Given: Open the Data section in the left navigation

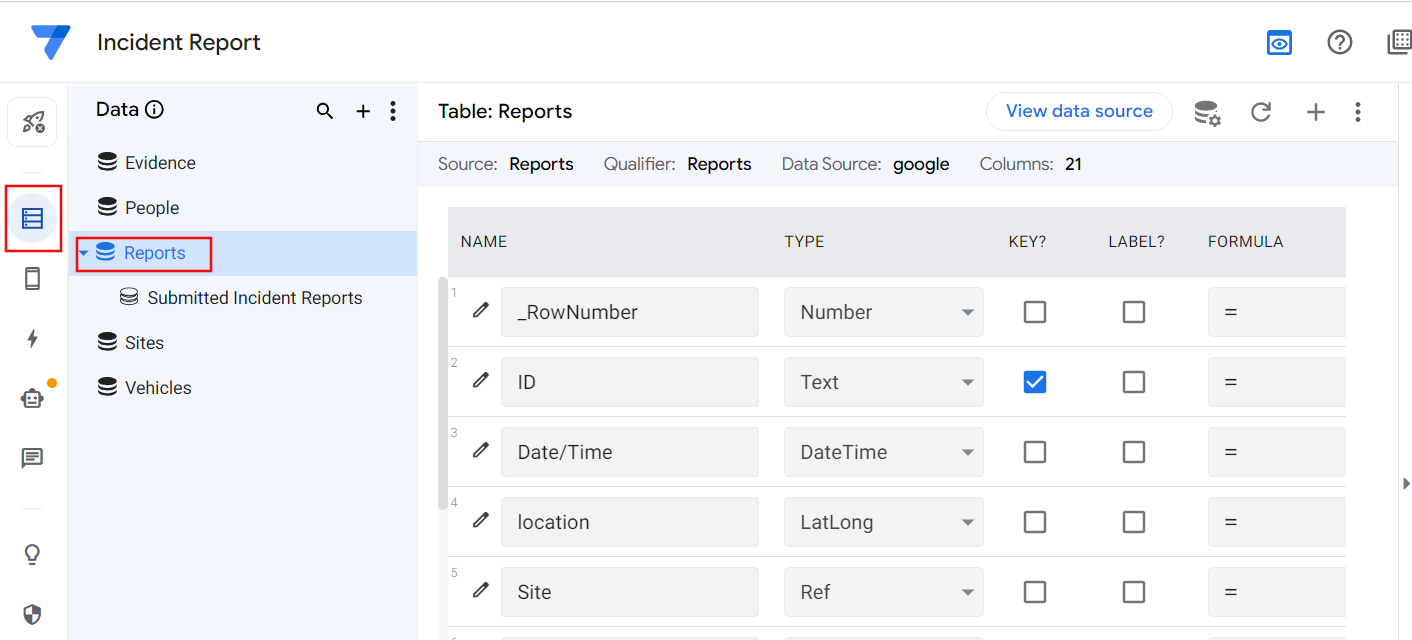Looking at the screenshot, I should pos(33,218).
